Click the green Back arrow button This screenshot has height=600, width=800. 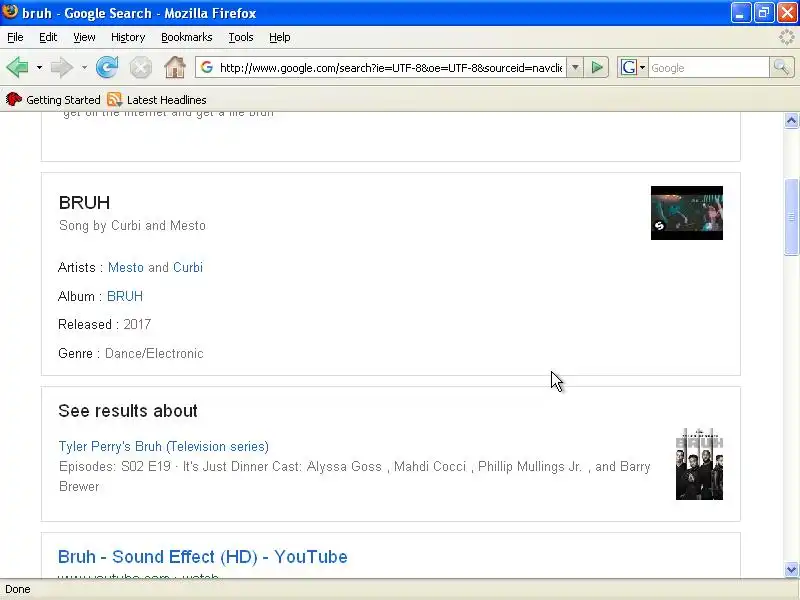point(17,67)
